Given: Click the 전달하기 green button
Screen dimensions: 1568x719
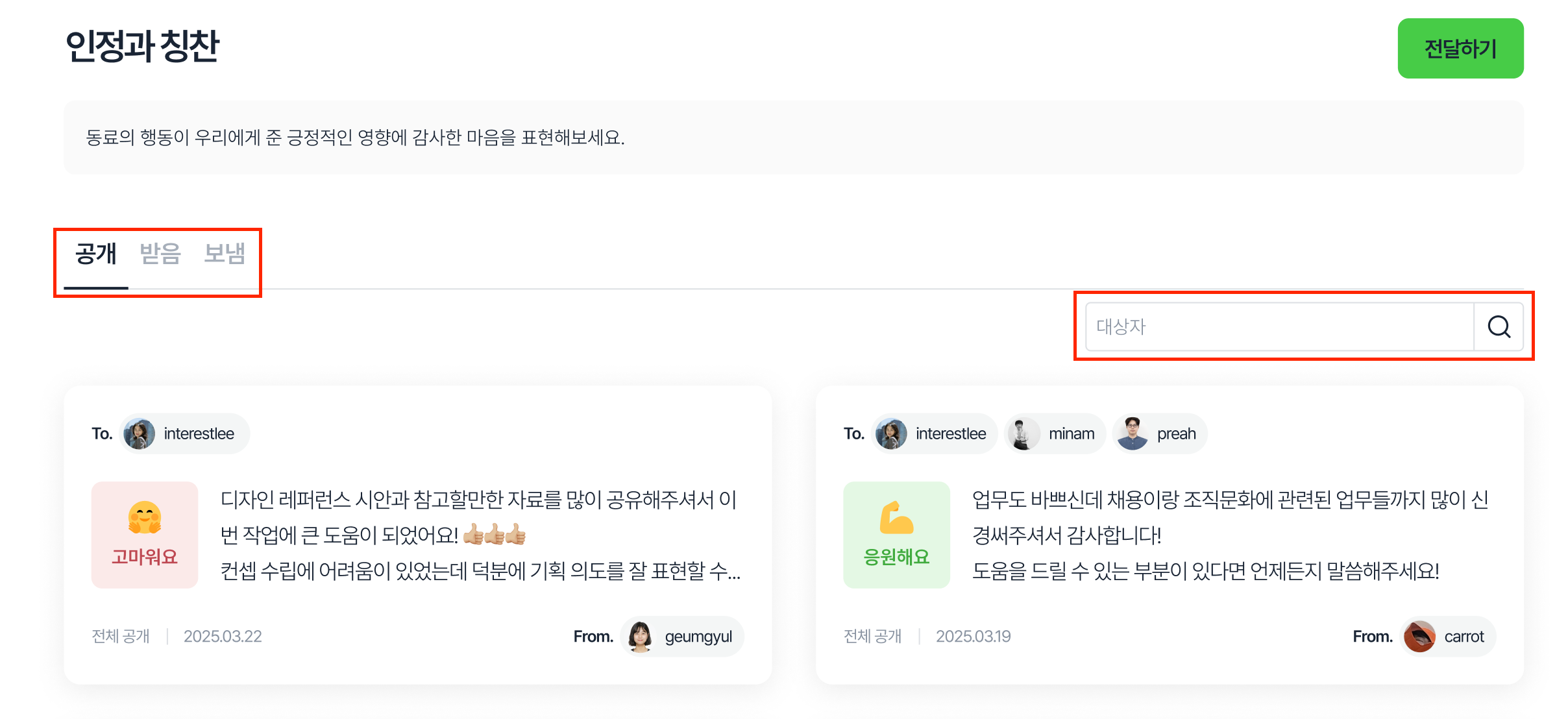Looking at the screenshot, I should tap(1460, 49).
